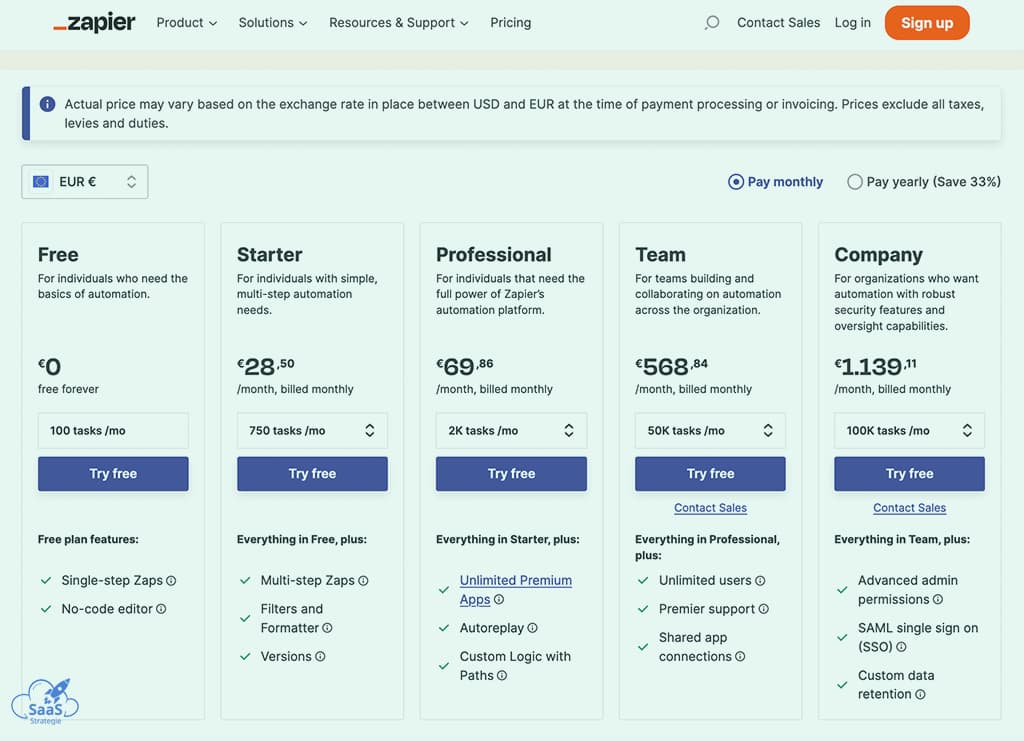Click the orange Sign up button
Screen dimensions: 1024x741
(927, 23)
